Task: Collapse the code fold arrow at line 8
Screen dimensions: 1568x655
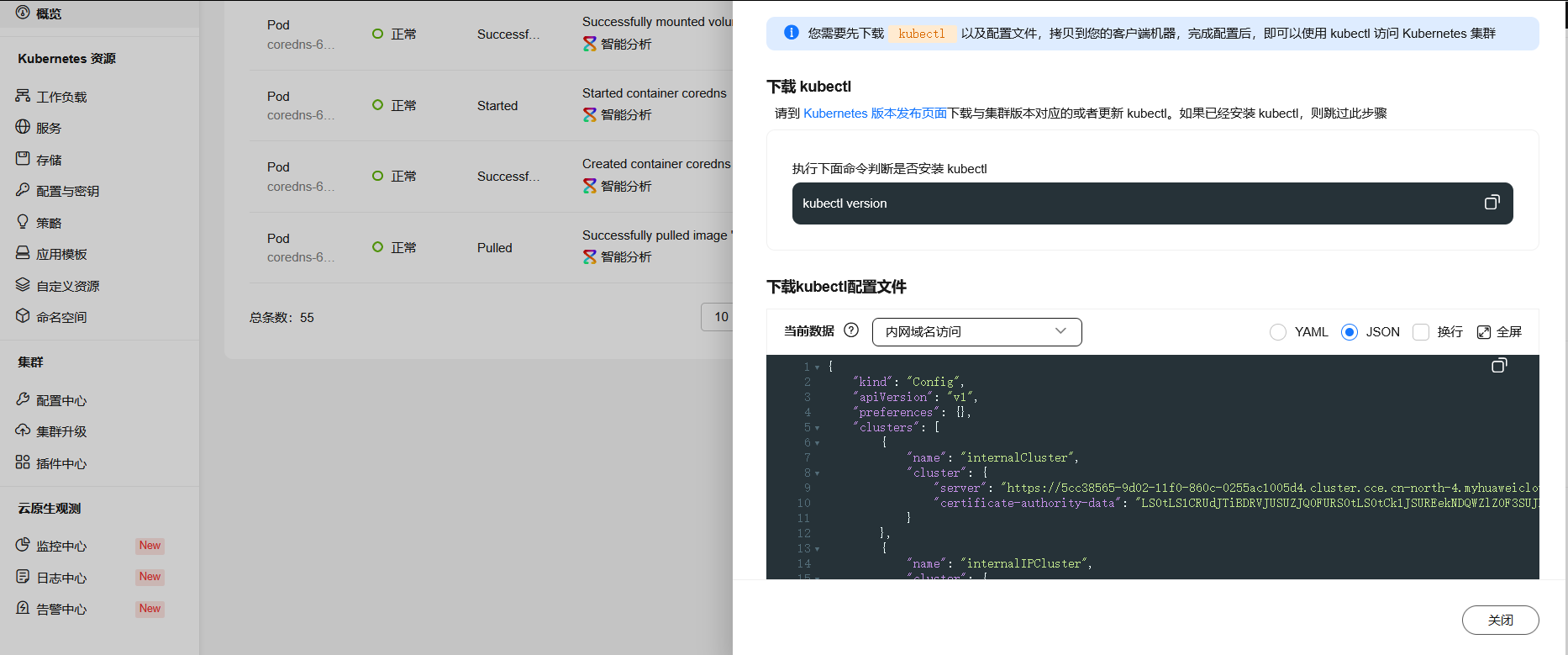Action: click(x=817, y=473)
